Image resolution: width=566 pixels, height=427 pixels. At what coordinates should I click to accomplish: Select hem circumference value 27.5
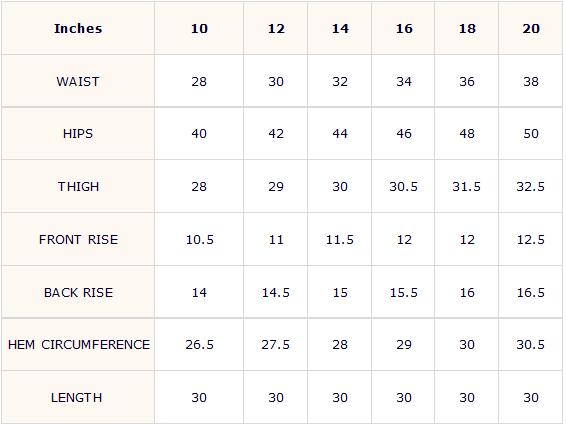click(x=276, y=345)
